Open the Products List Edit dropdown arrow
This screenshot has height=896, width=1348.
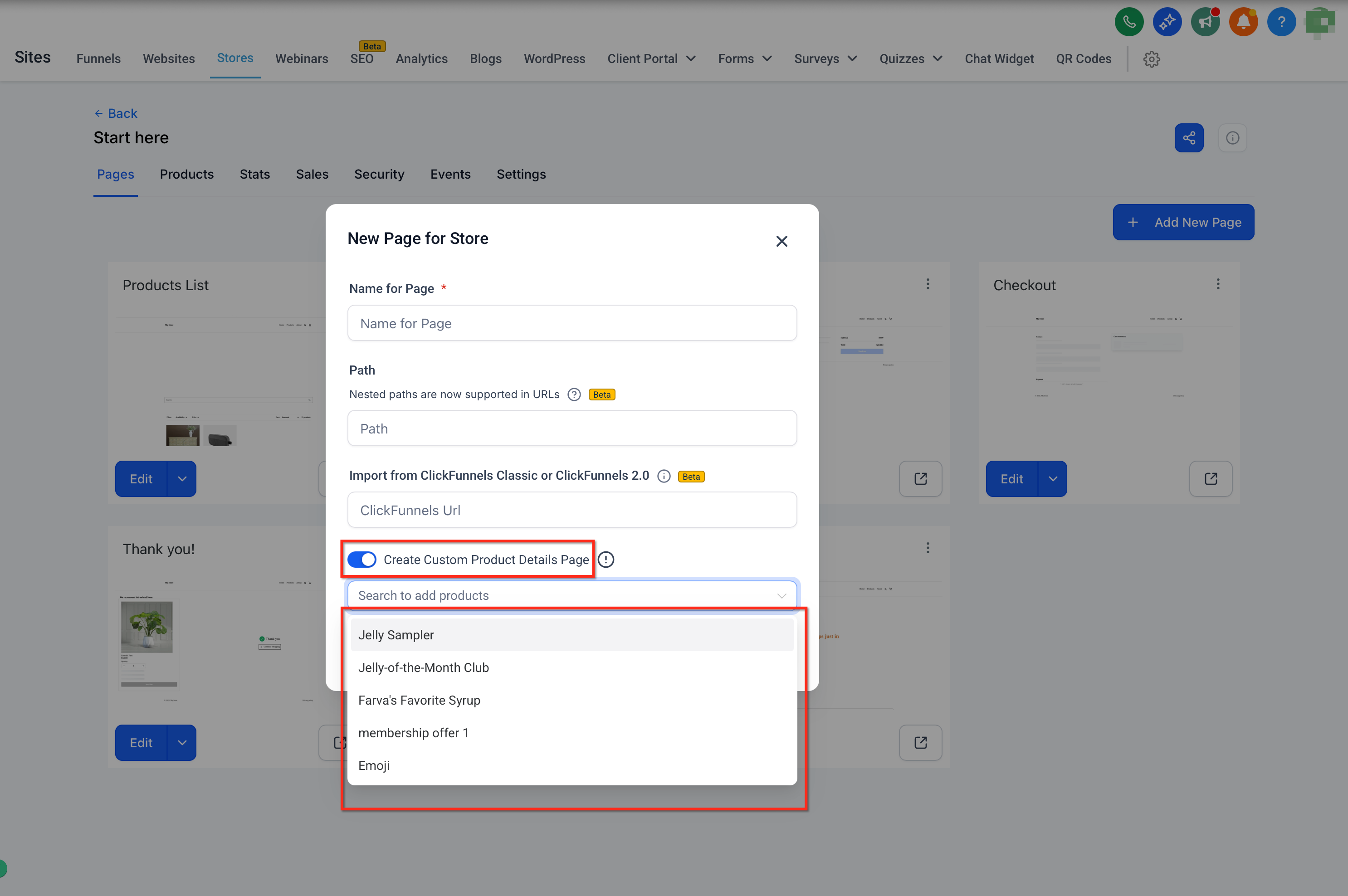tap(182, 479)
